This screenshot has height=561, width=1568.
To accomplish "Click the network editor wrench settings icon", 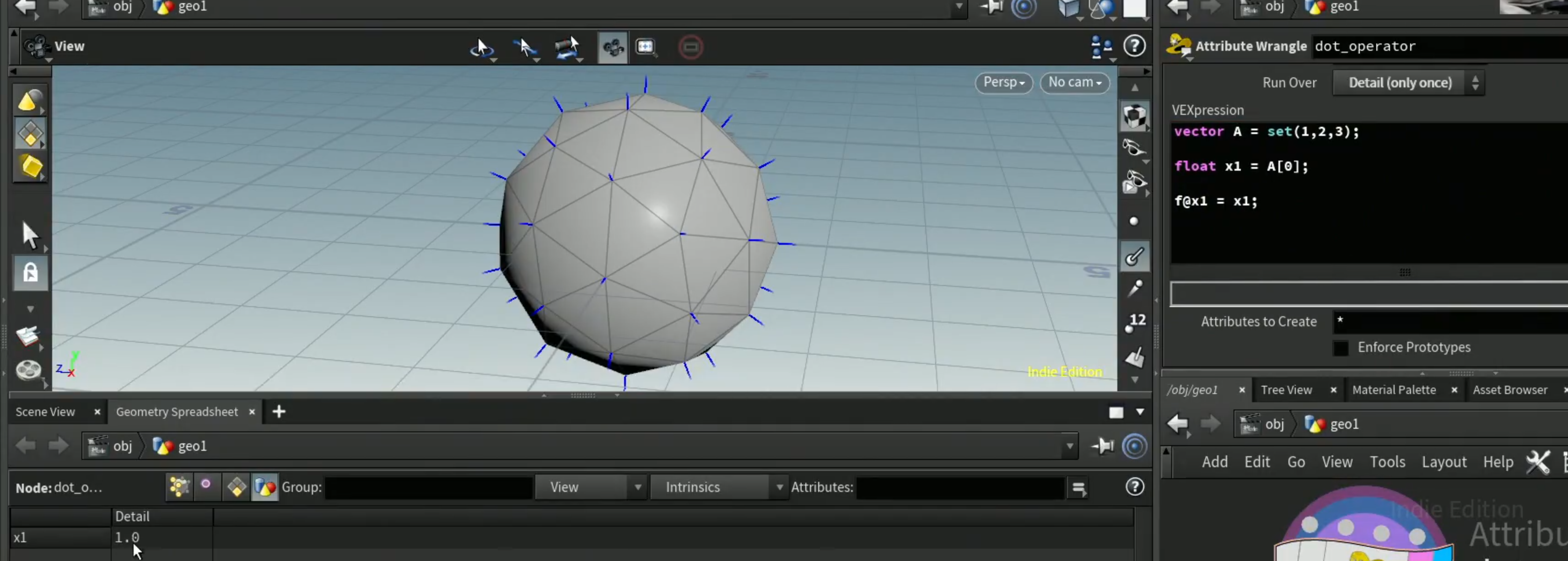I will click(x=1537, y=462).
